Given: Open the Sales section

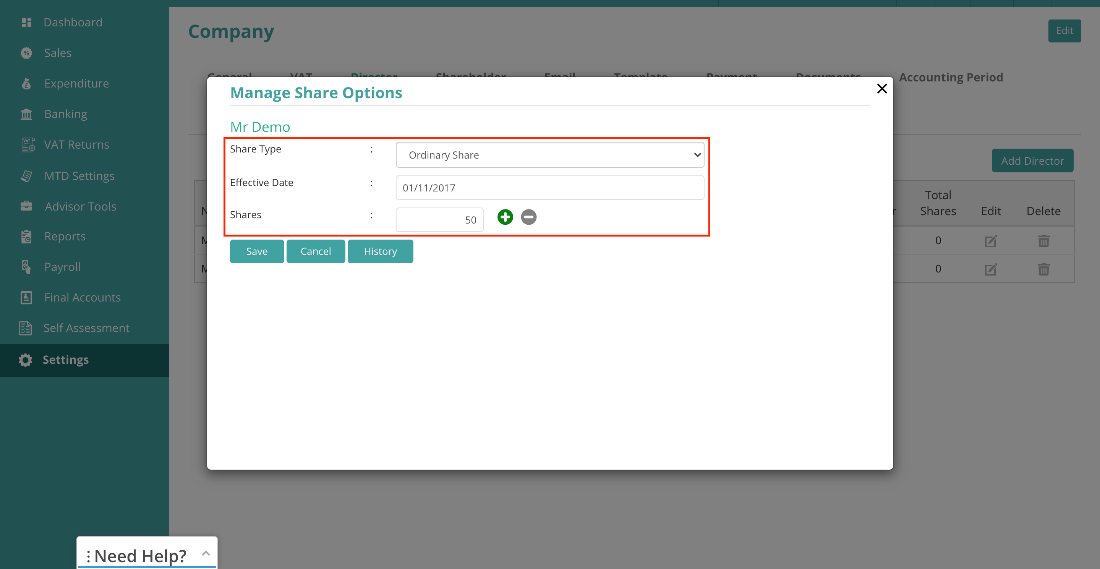Looking at the screenshot, I should point(58,53).
